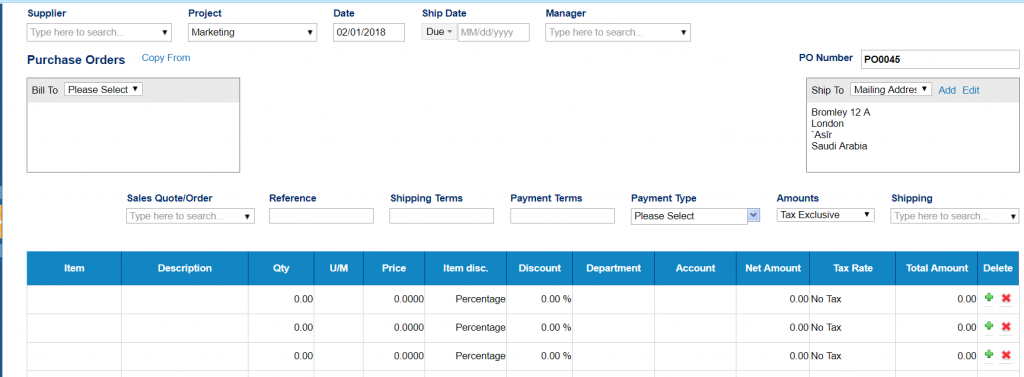Open the Ship To Mailing Address dropdown
This screenshot has width=1024, height=377.
pos(891,90)
